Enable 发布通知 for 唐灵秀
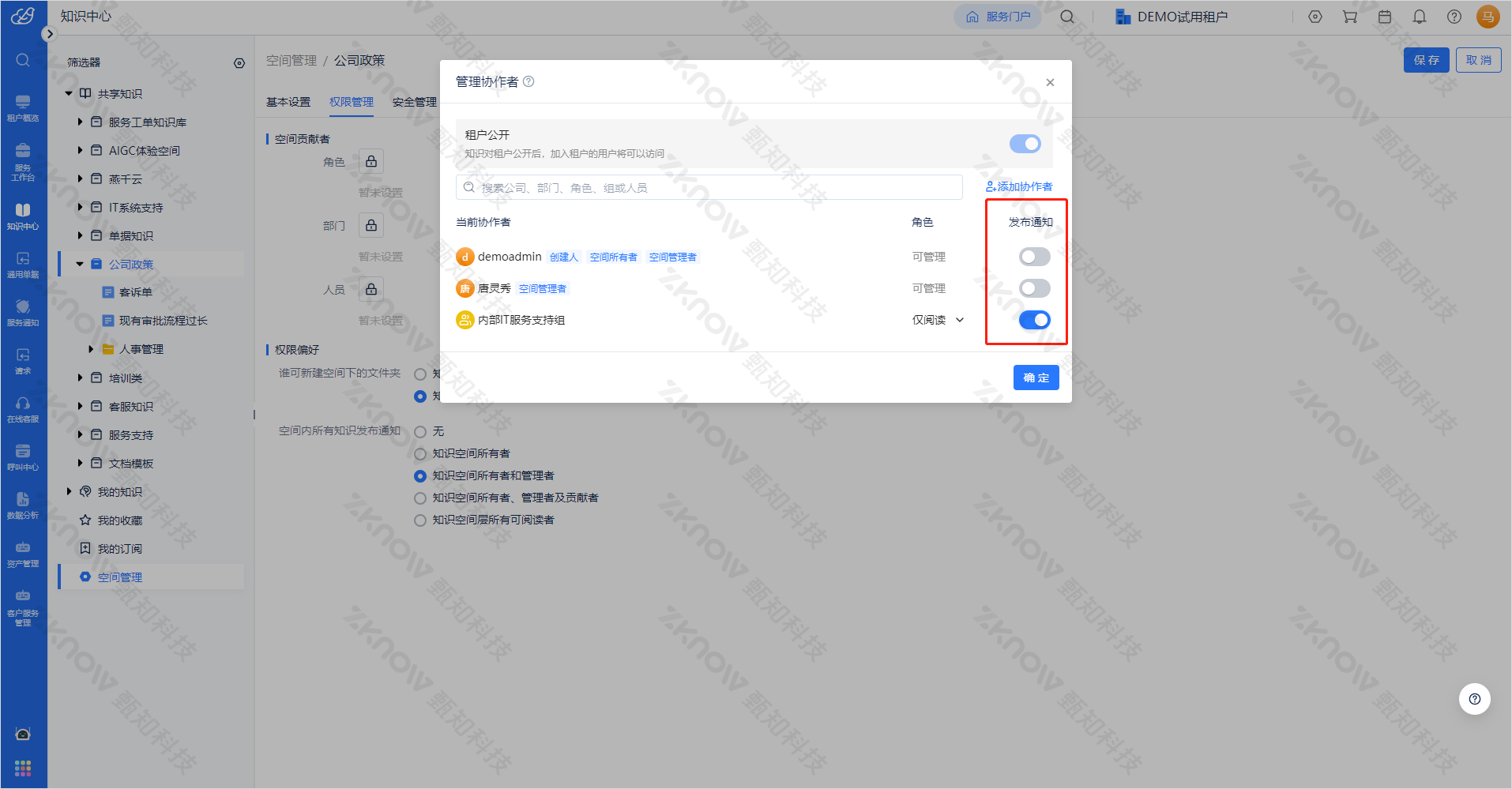Screen dimensions: 1512x789 [x=1035, y=288]
